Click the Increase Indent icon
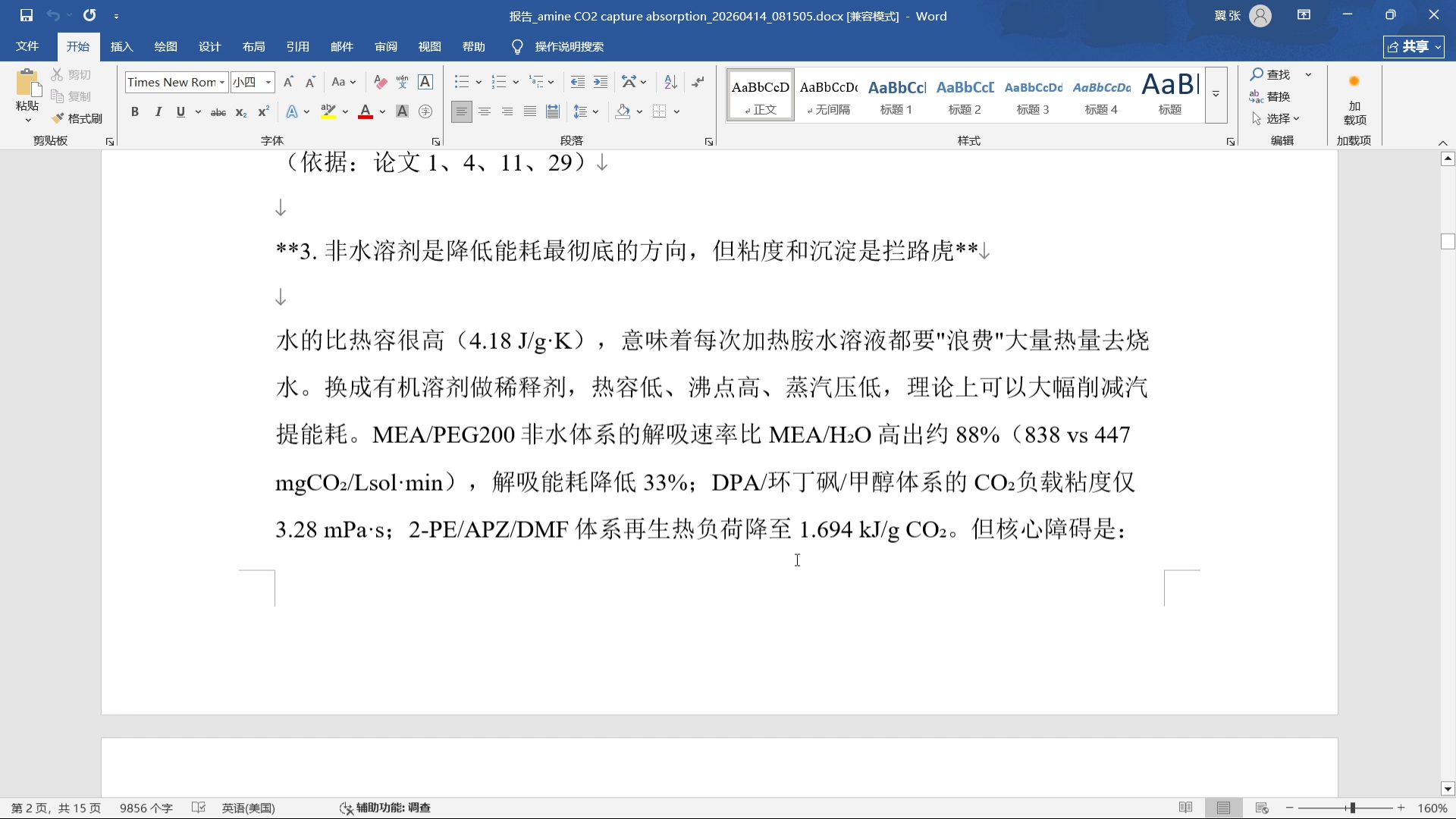 (601, 82)
